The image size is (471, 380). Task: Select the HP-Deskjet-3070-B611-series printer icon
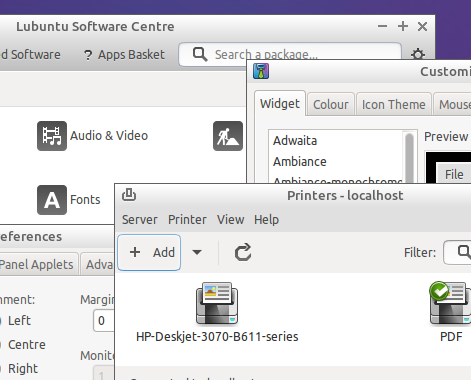pos(217,303)
